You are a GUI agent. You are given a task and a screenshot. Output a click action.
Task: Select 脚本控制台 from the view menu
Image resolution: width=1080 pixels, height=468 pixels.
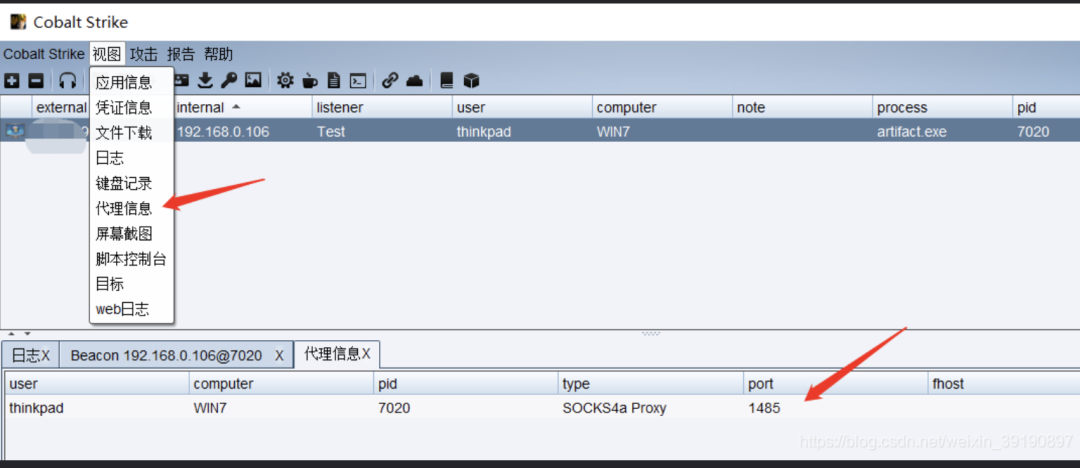132,258
